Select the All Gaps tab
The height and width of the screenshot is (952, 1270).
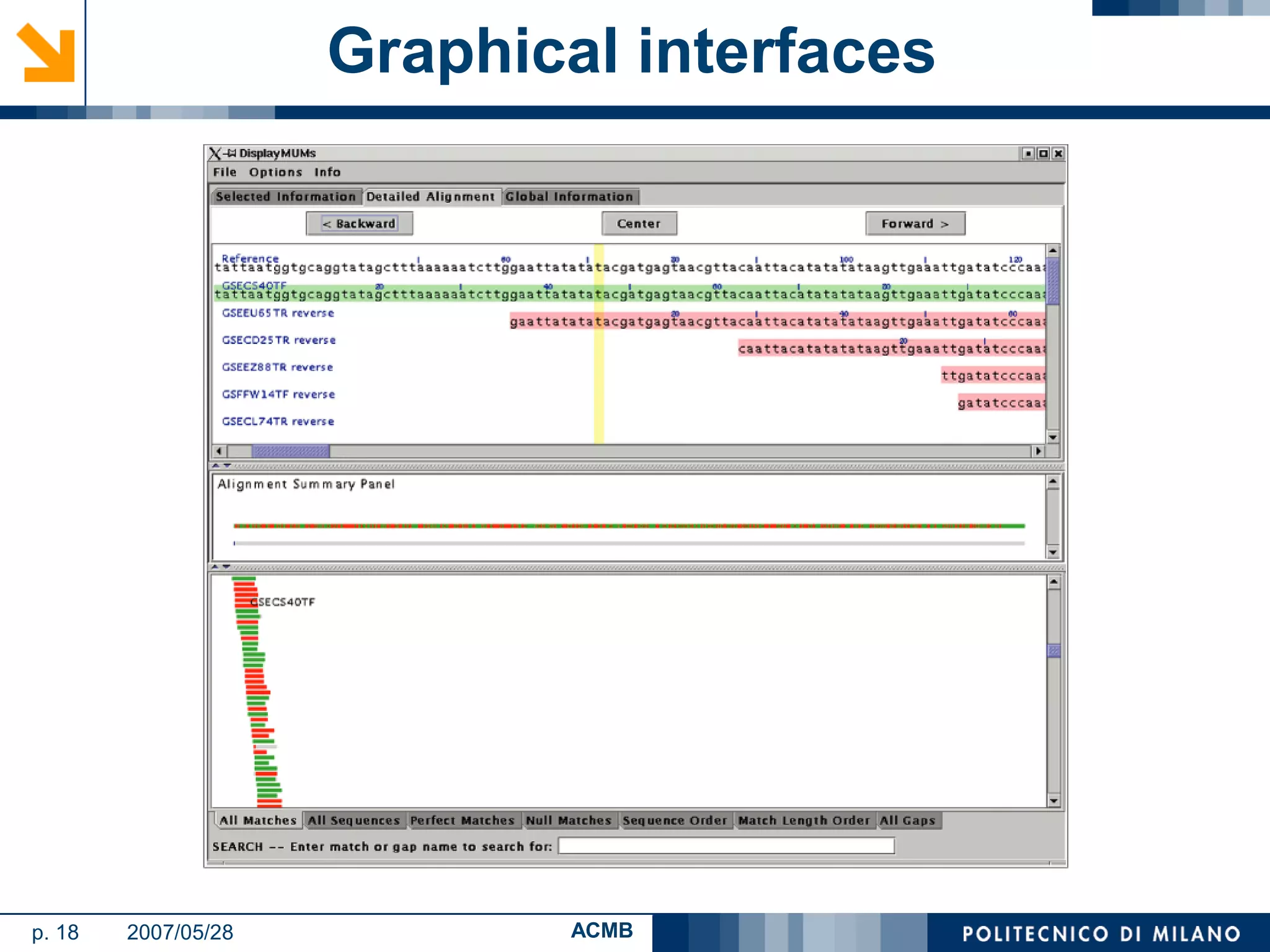(x=908, y=820)
